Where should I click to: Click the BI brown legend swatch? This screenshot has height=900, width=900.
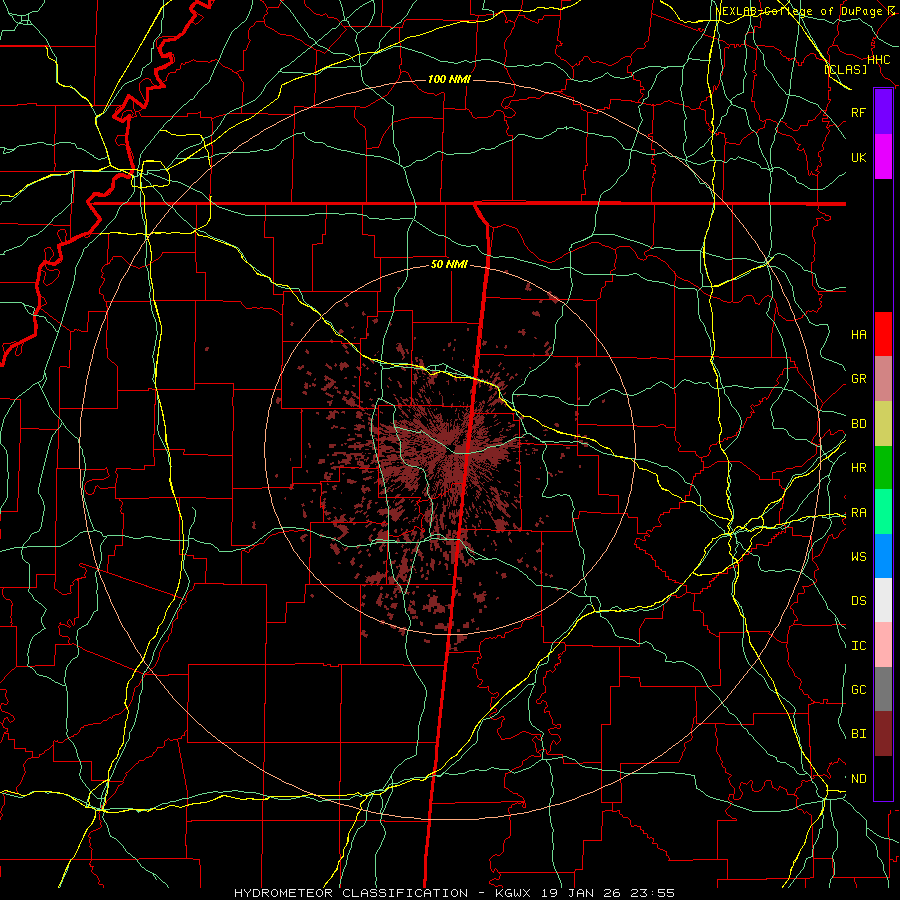[883, 734]
